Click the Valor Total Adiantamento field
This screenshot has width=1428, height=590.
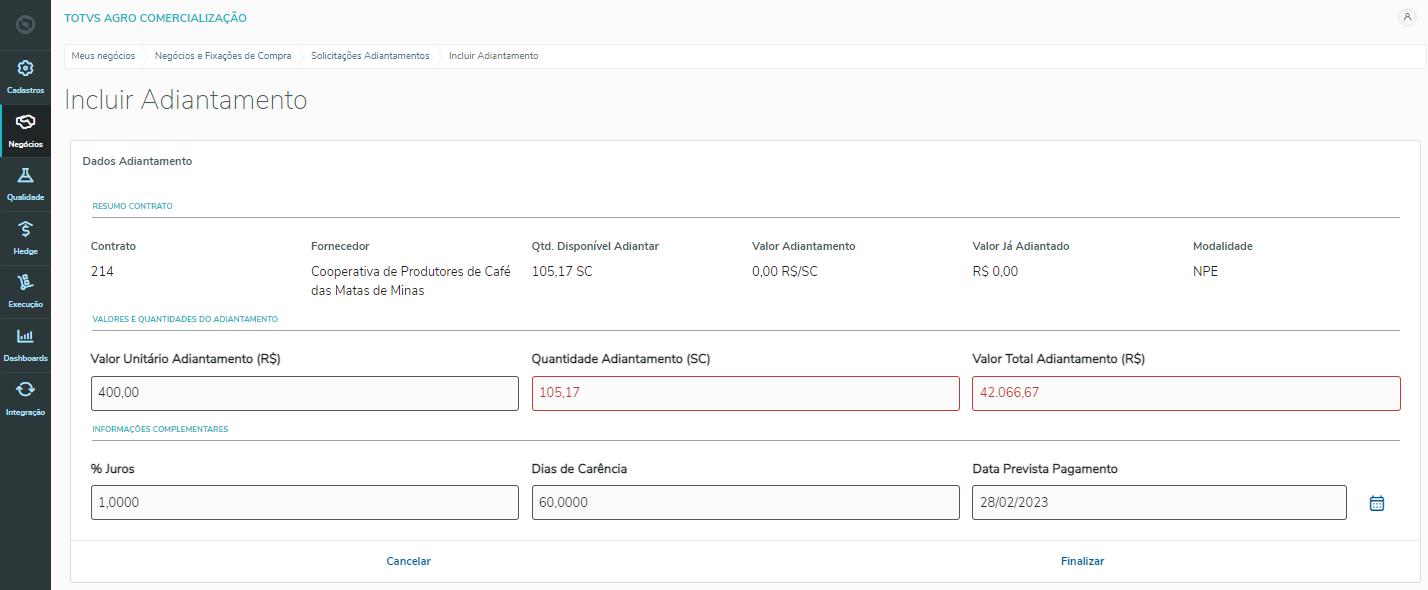coord(1186,393)
